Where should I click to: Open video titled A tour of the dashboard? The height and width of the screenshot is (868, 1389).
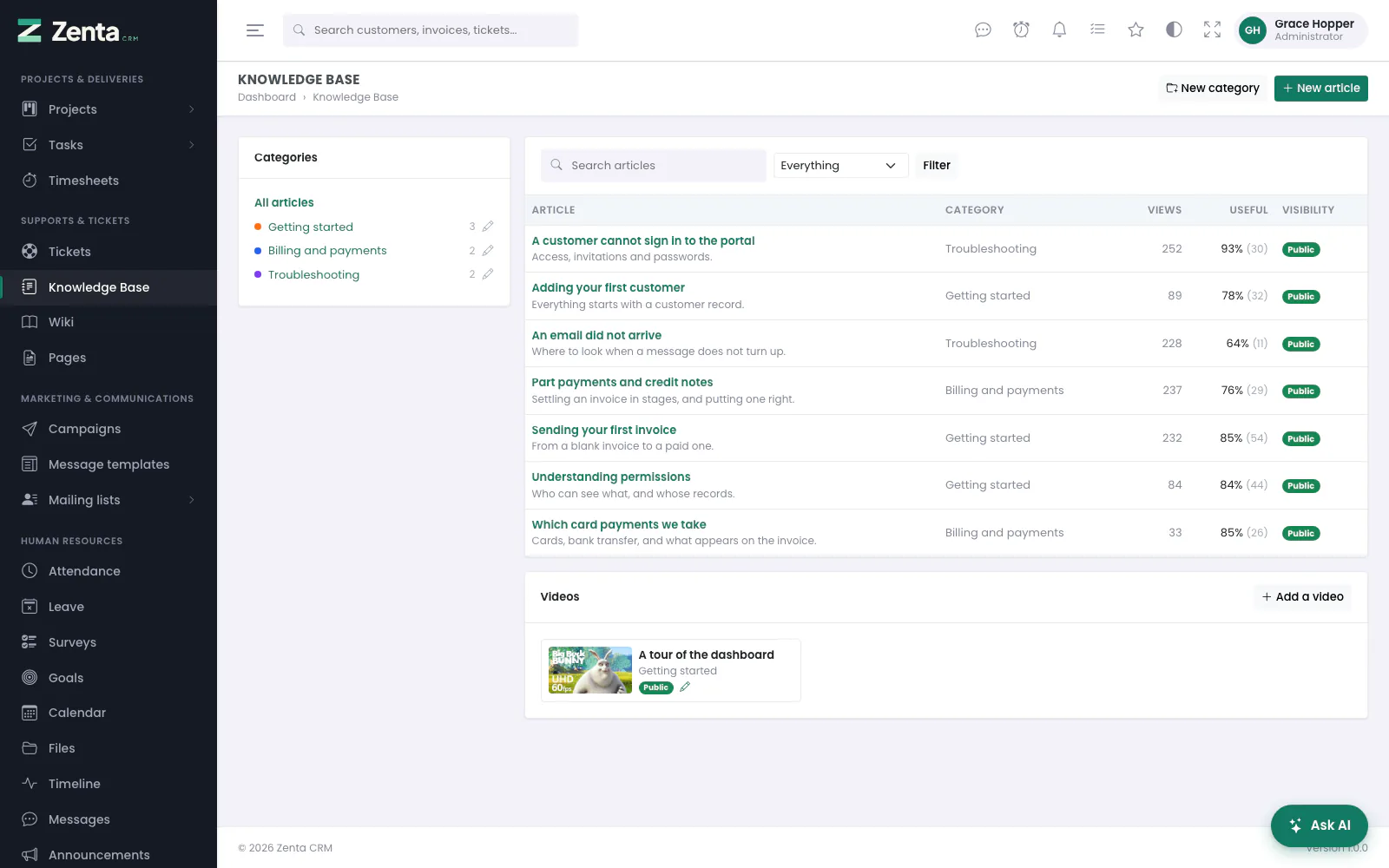click(707, 654)
